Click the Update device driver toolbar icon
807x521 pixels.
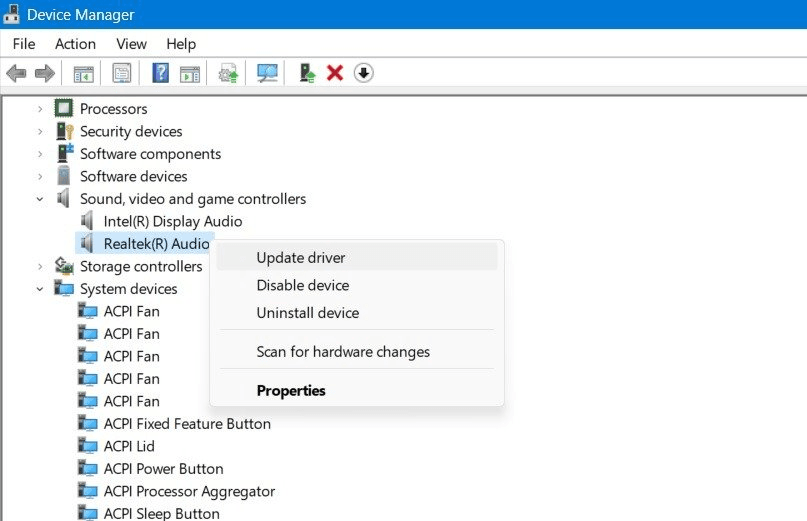click(228, 74)
